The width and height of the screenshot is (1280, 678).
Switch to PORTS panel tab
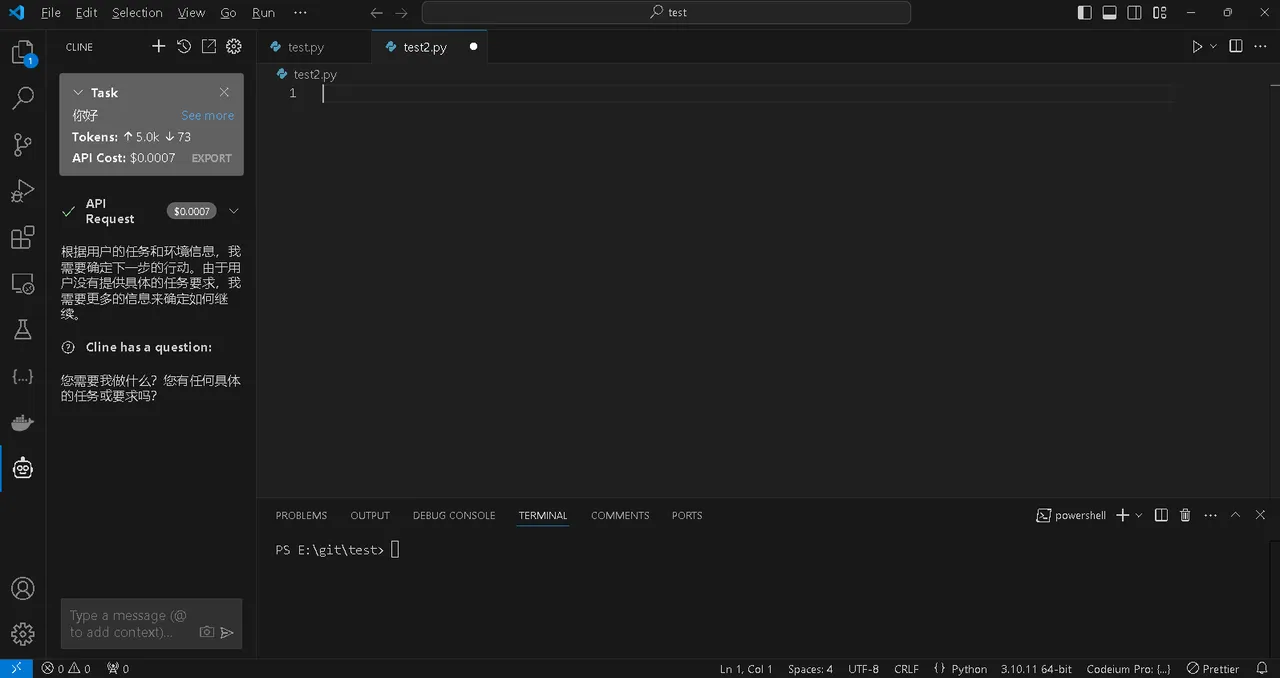[687, 515]
